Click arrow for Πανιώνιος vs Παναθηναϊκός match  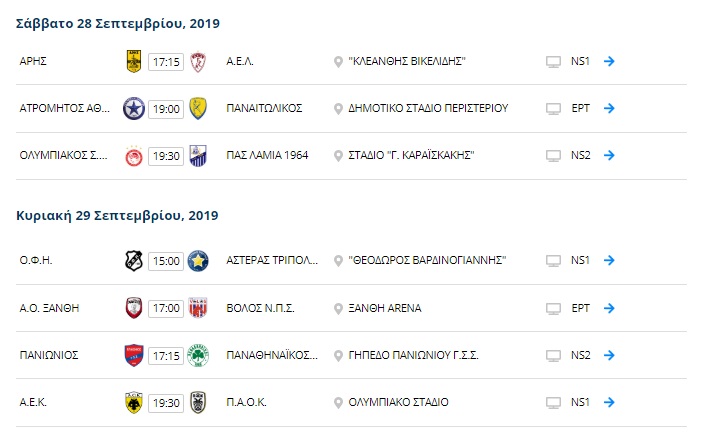click(609, 355)
